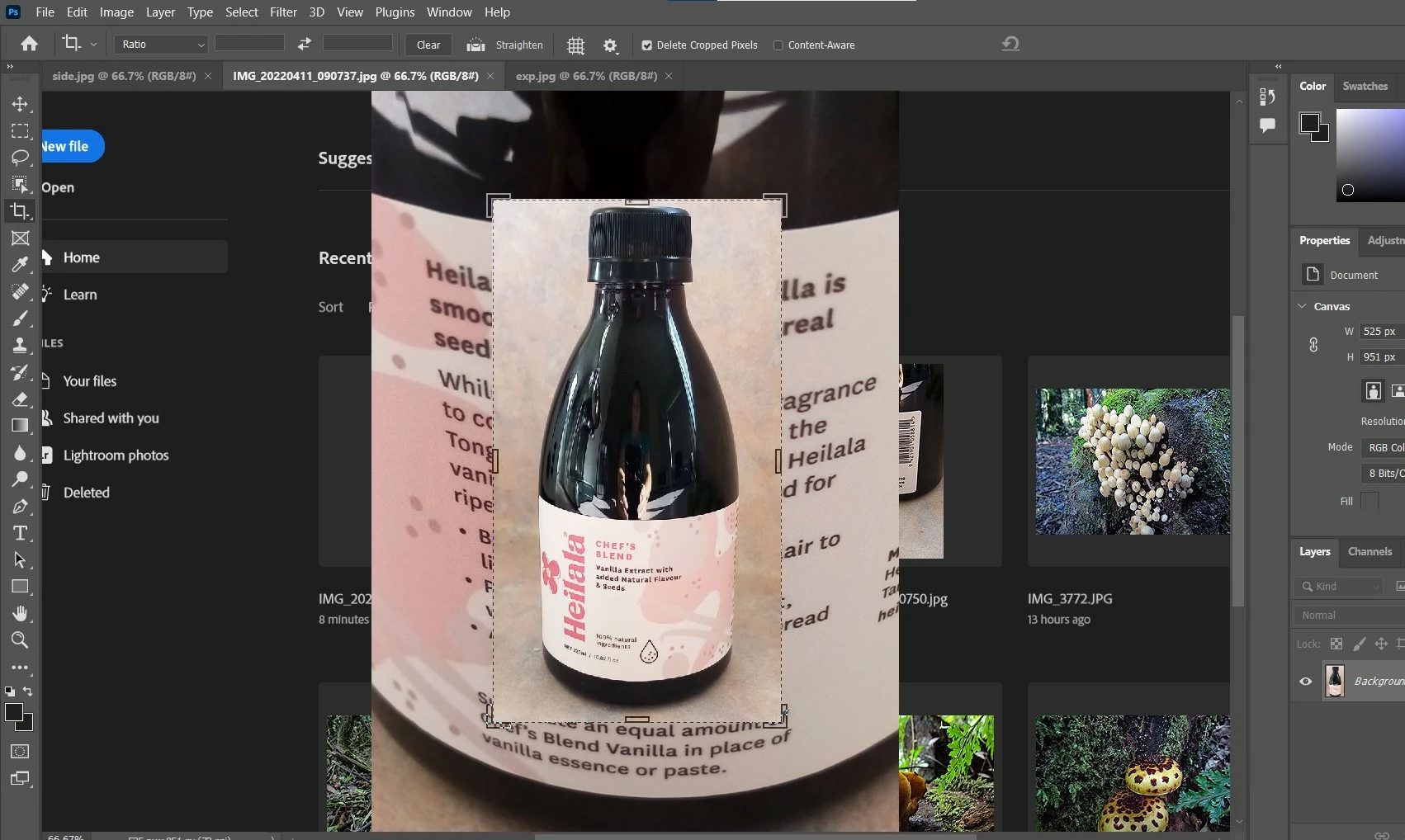The height and width of the screenshot is (840, 1405).
Task: Hide the Background layer eye icon
Action: [x=1305, y=682]
